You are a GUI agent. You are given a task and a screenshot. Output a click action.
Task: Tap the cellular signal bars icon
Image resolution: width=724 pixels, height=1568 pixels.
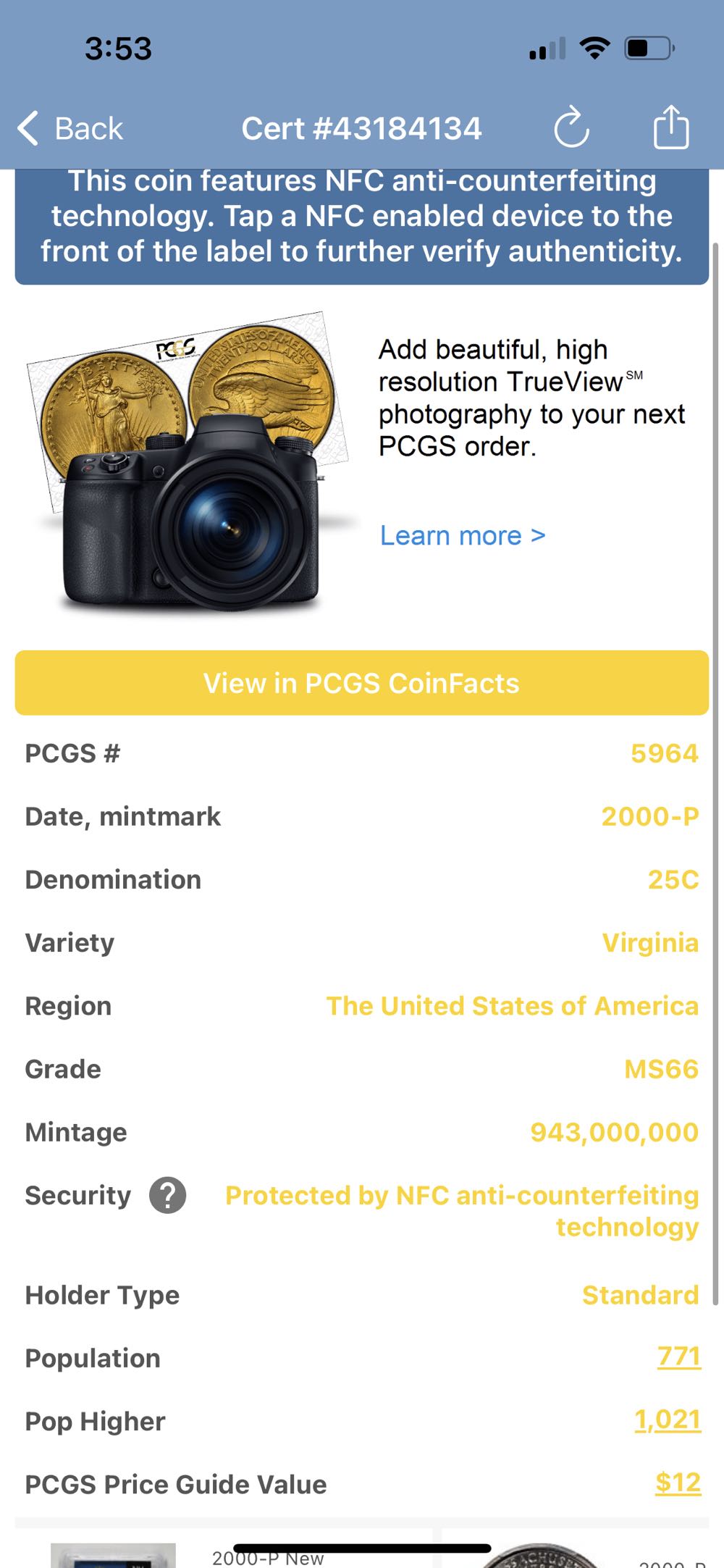tap(547, 49)
